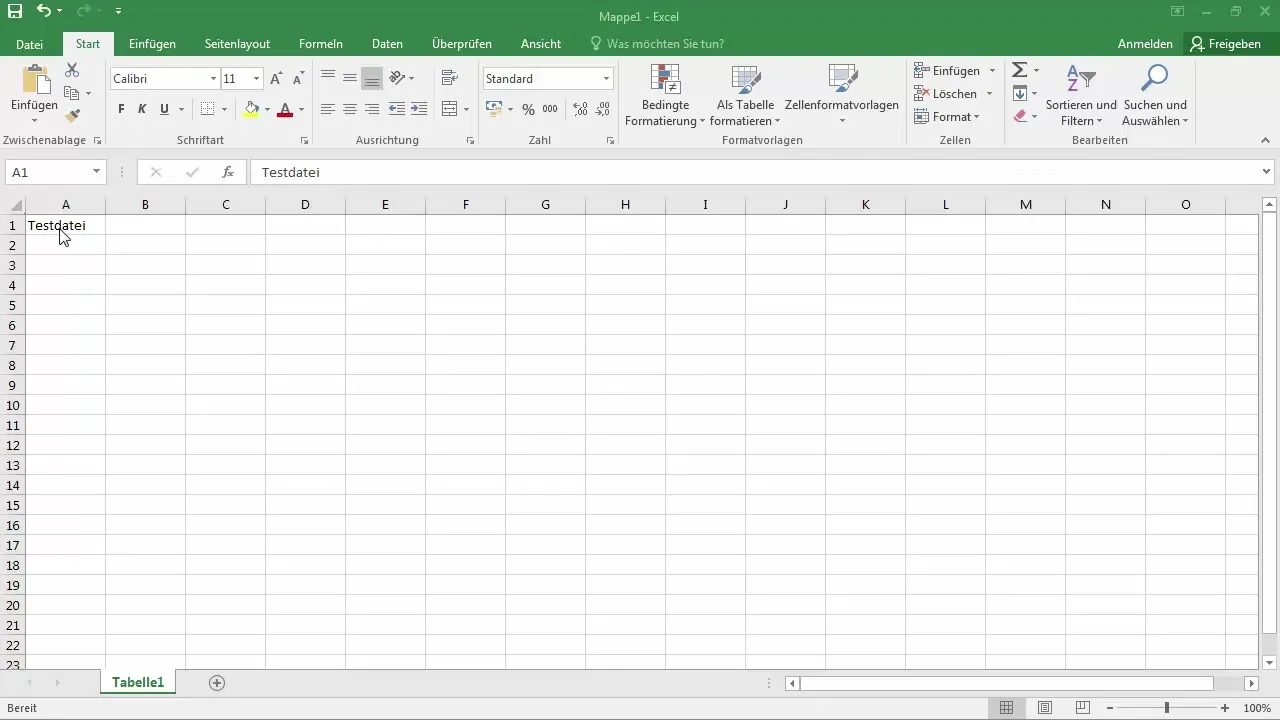Expand the Standard number format dropdown

coord(606,79)
